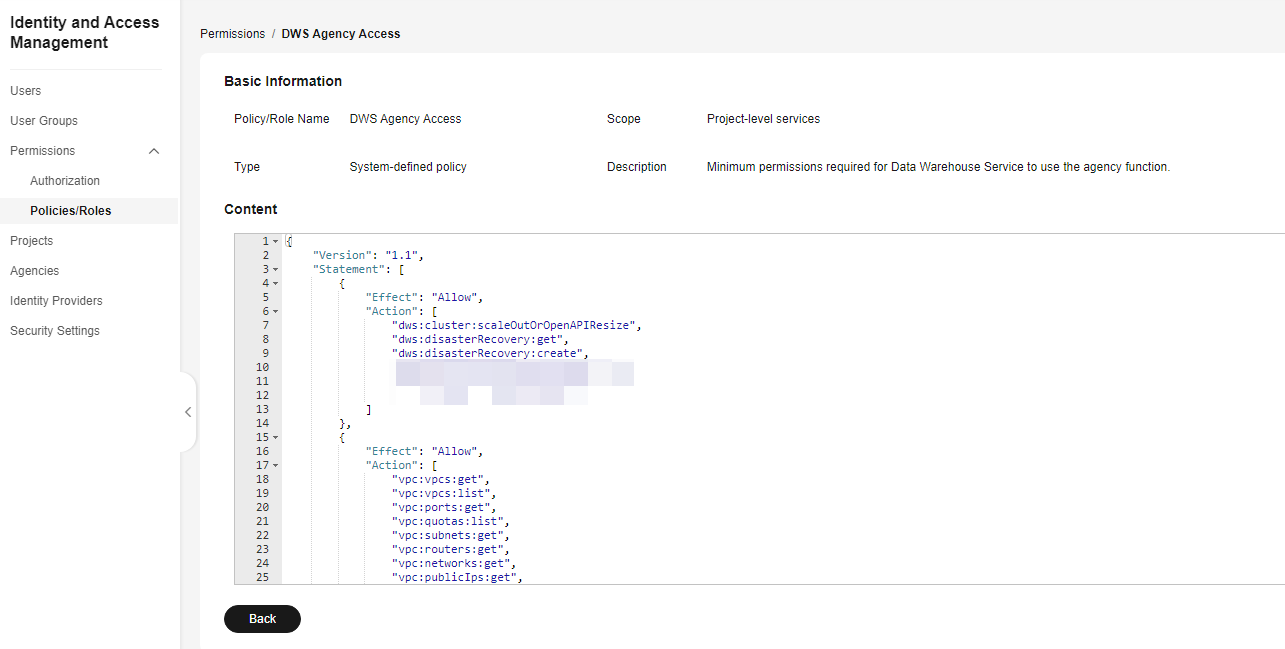
Task: Collapse the sidebar with the arrow handle
Action: 188,412
